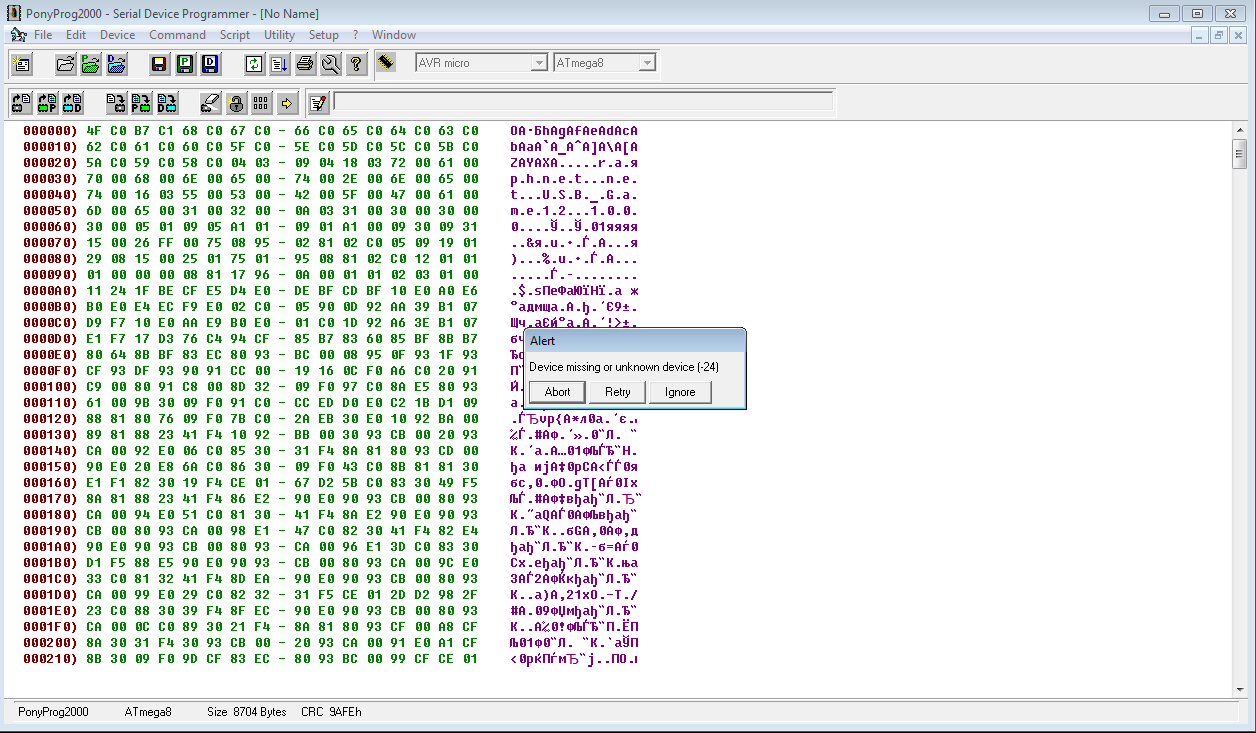Open the Script menu
The image size is (1256, 733).
tap(235, 35)
